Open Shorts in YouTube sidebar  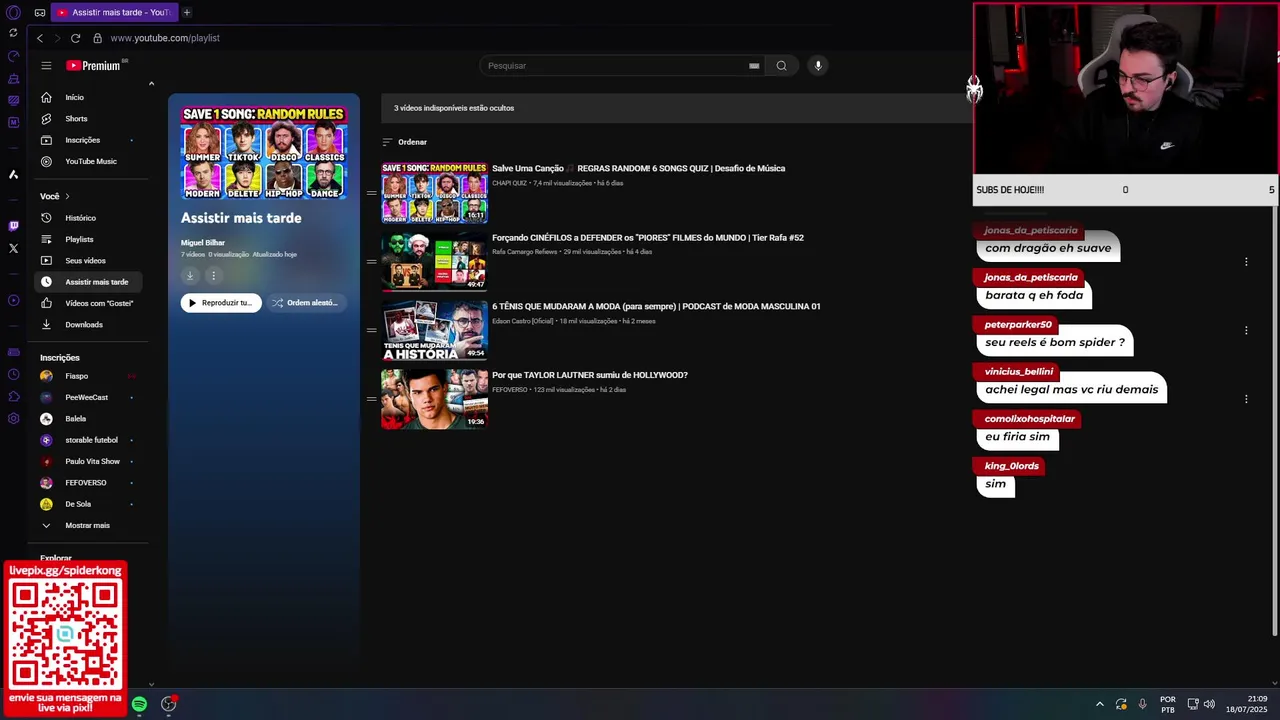click(90, 119)
